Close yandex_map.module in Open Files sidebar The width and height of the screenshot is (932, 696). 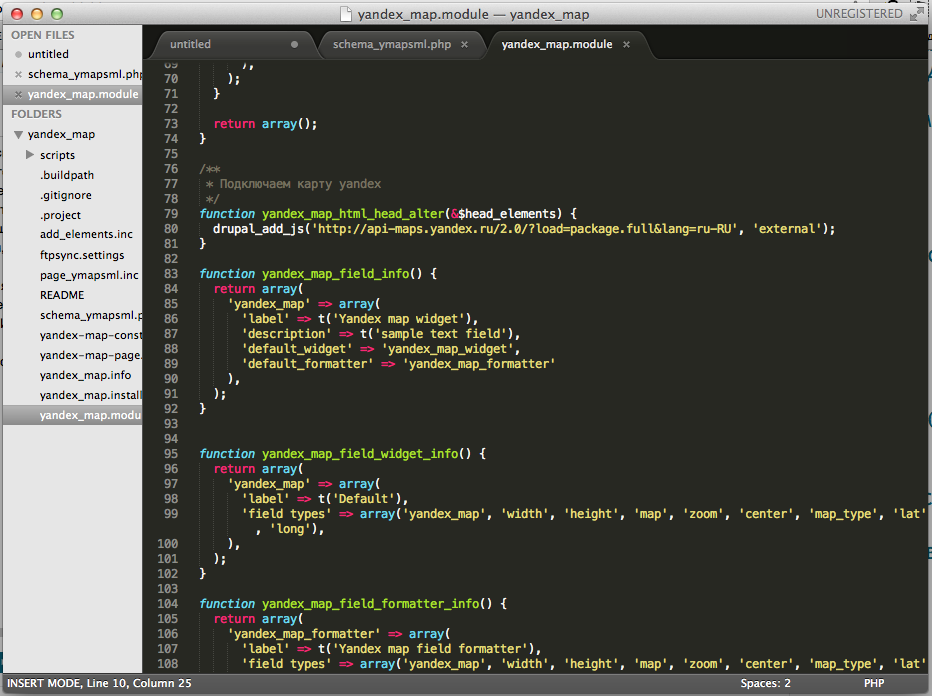point(18,95)
